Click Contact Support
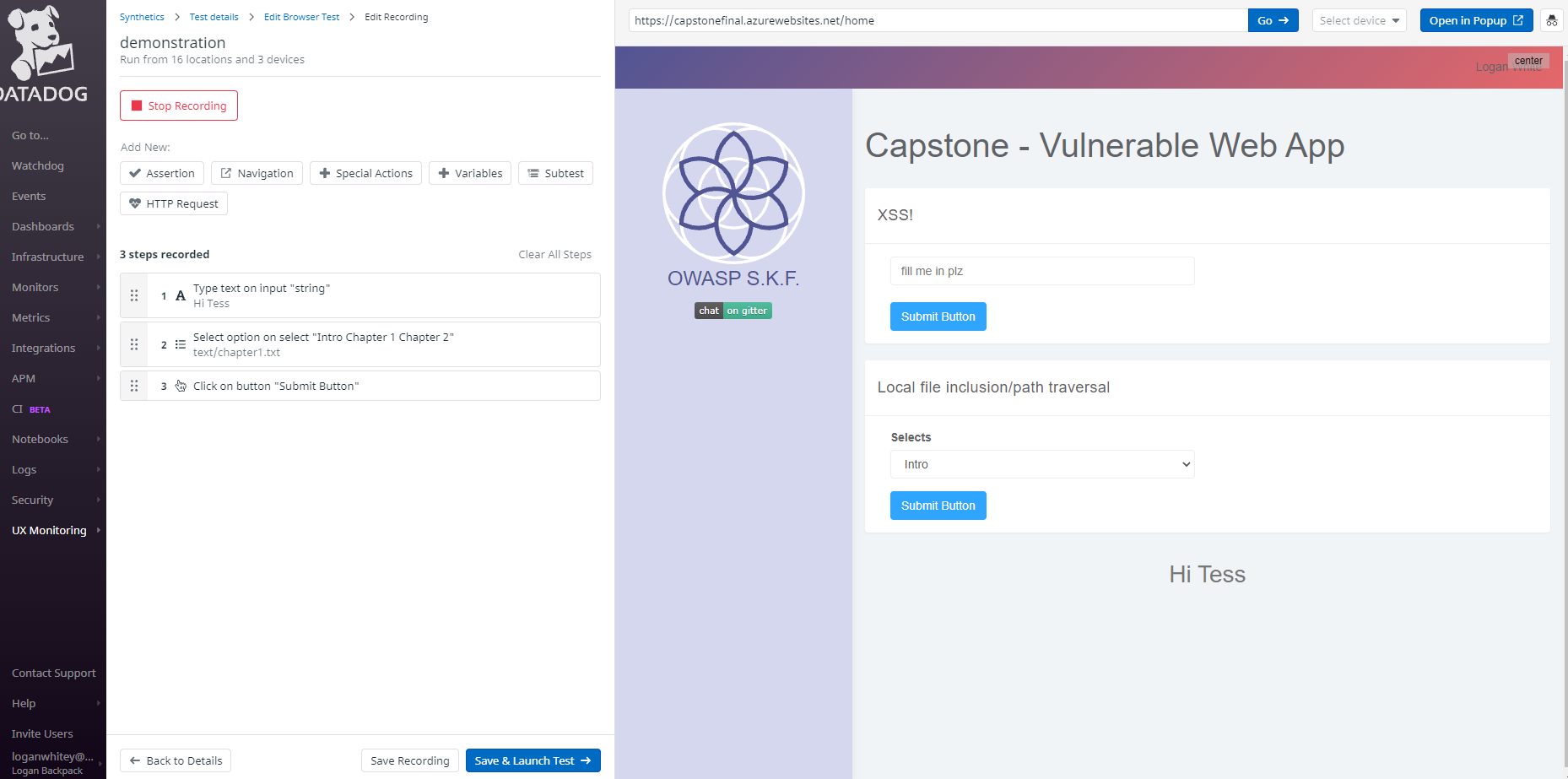1568x779 pixels. point(53,673)
